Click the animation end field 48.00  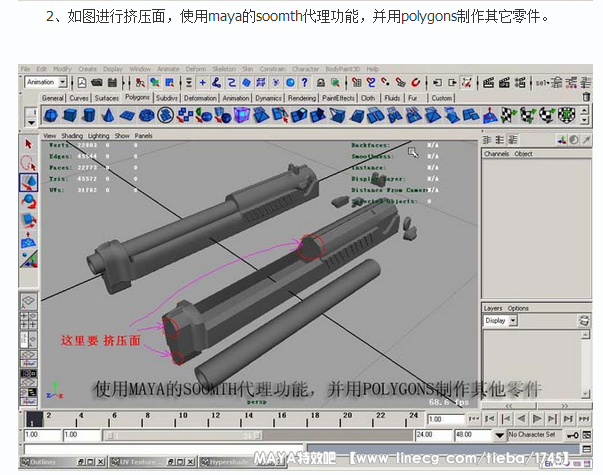pos(472,435)
